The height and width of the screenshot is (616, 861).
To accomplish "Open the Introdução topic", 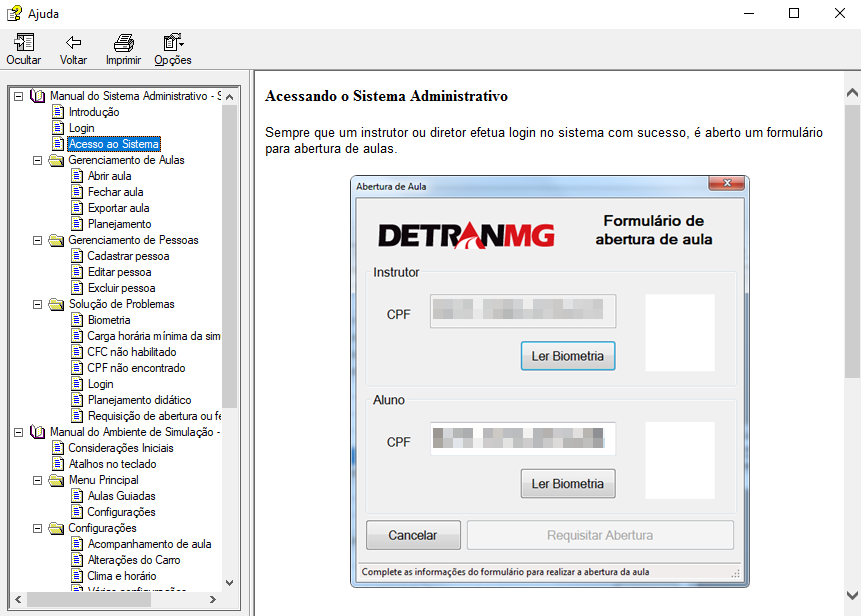I will click(x=93, y=112).
